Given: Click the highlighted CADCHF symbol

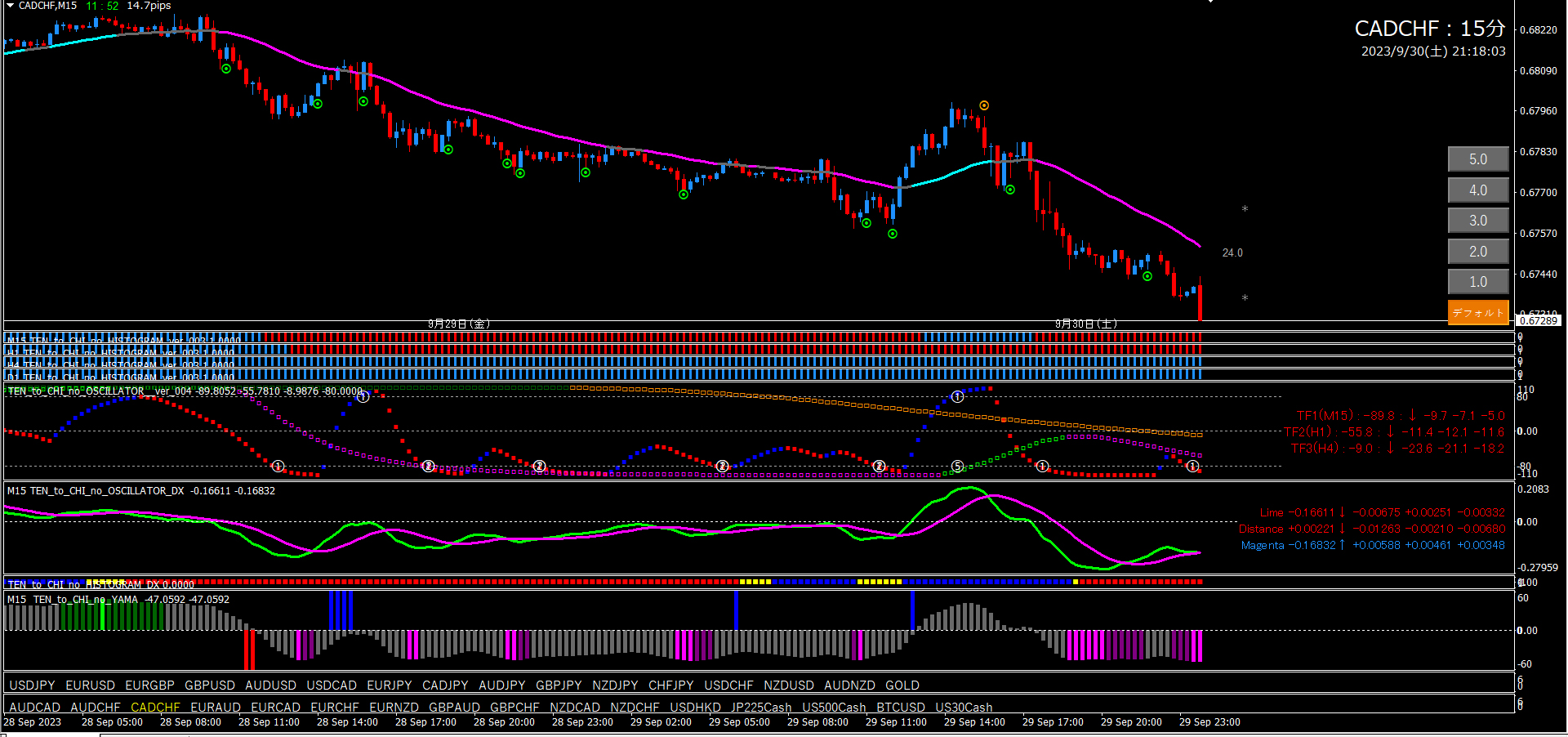Looking at the screenshot, I should tap(155, 708).
